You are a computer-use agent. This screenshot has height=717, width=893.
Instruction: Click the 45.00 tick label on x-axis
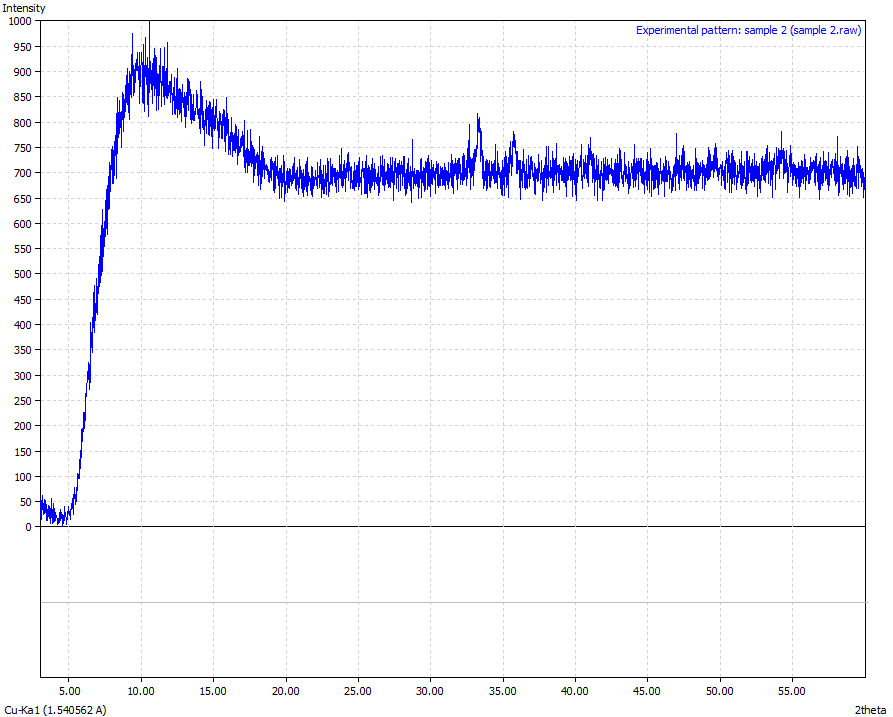647,691
